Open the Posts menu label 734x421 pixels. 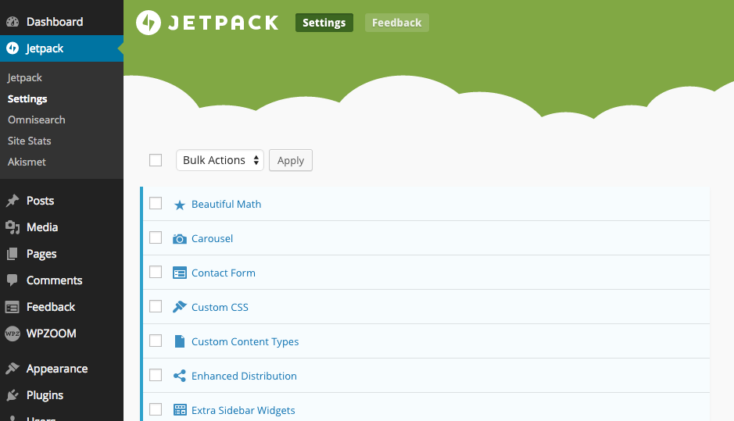pyautogui.click(x=40, y=200)
